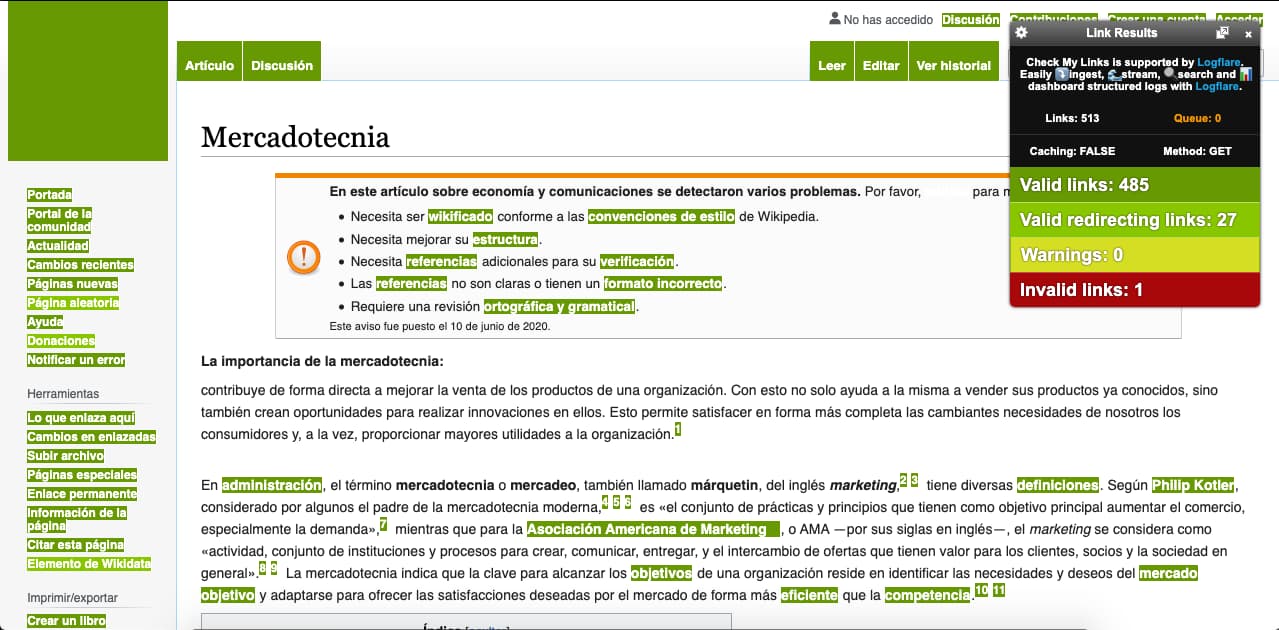Go to Portada via the sidebar link
This screenshot has height=630, width=1279.
coord(49,194)
